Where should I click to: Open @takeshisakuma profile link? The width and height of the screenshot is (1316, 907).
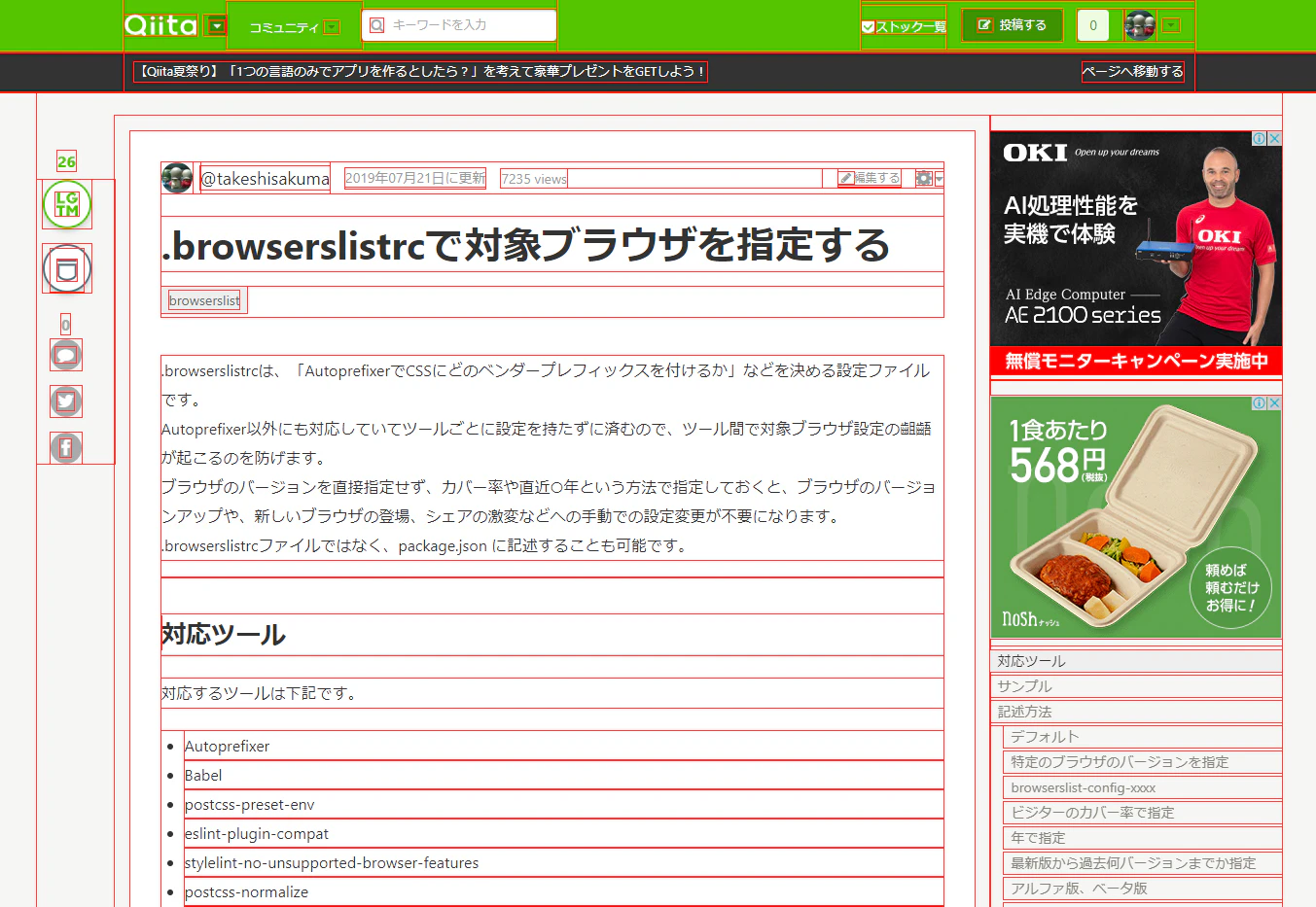[265, 179]
